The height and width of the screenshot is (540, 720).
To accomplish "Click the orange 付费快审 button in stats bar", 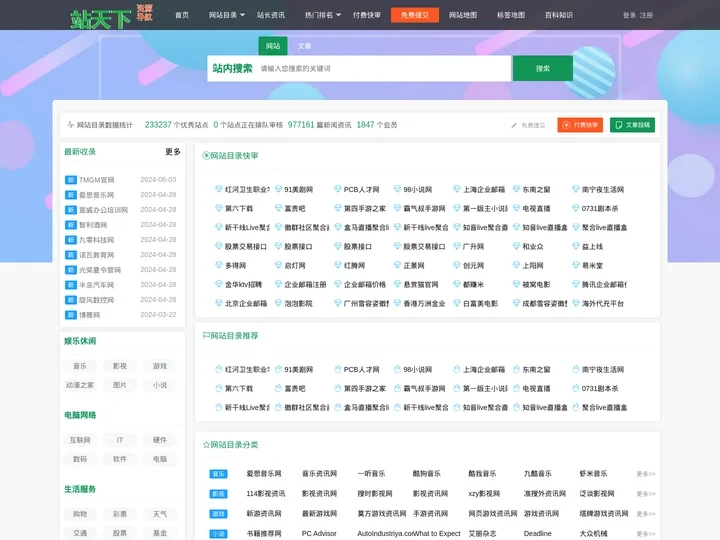I will click(x=580, y=125).
